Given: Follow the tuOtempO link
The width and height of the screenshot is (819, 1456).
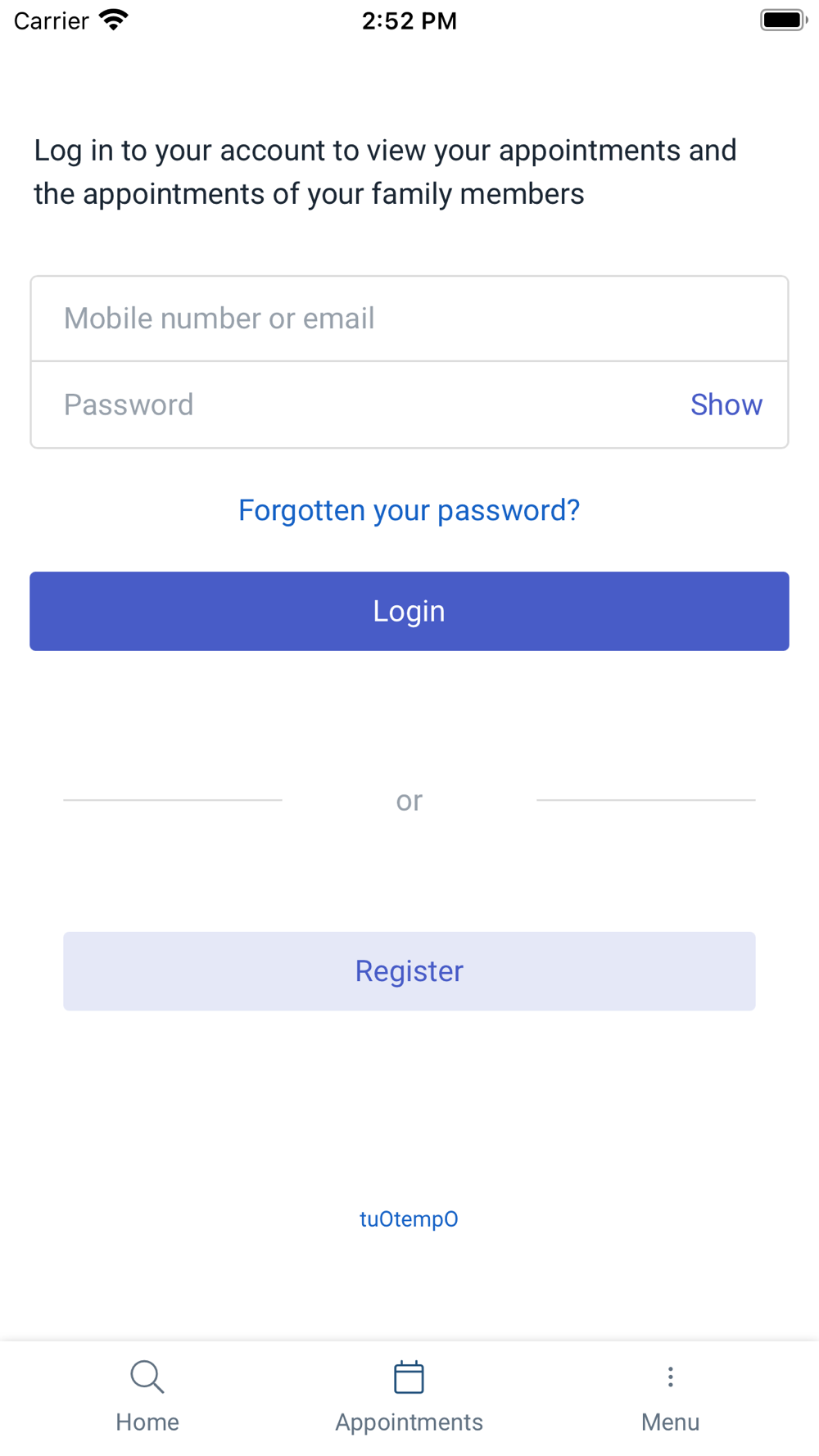Looking at the screenshot, I should click(409, 1219).
